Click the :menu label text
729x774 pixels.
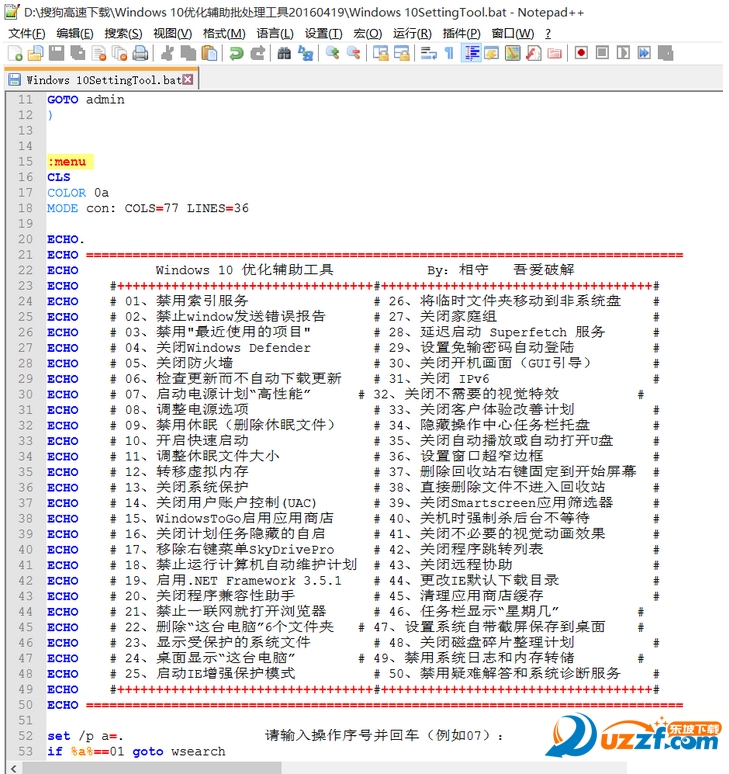coord(67,162)
